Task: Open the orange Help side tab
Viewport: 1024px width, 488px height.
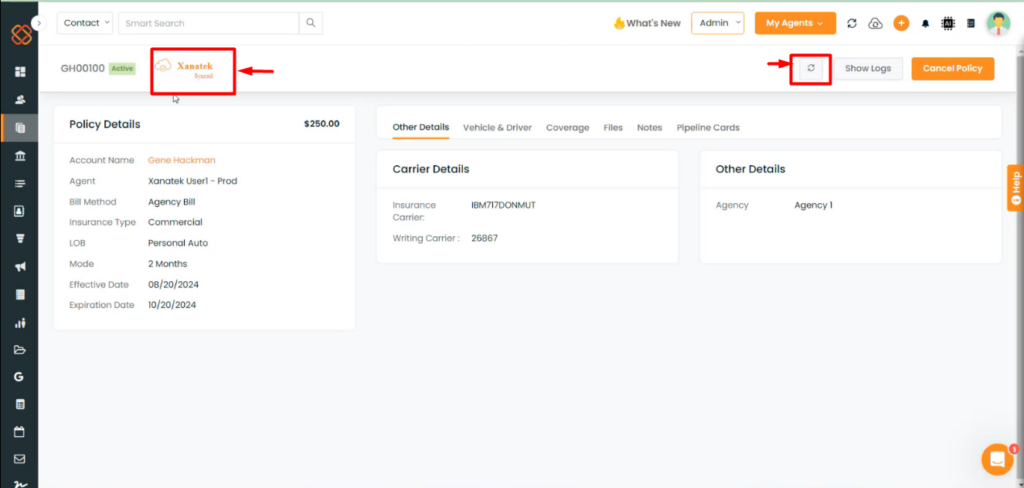Action: 1016,187
